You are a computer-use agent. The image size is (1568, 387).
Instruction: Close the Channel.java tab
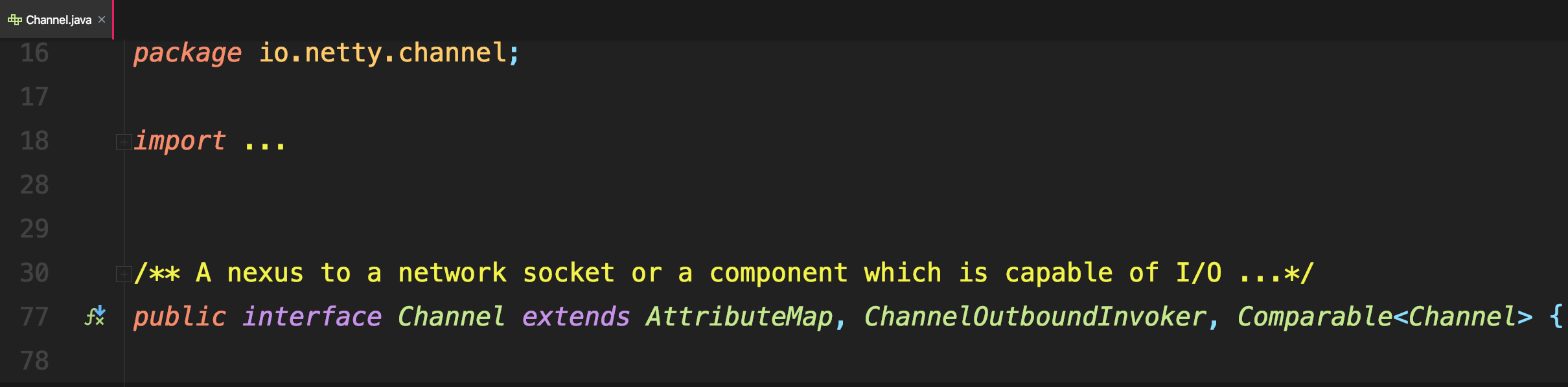tap(102, 20)
